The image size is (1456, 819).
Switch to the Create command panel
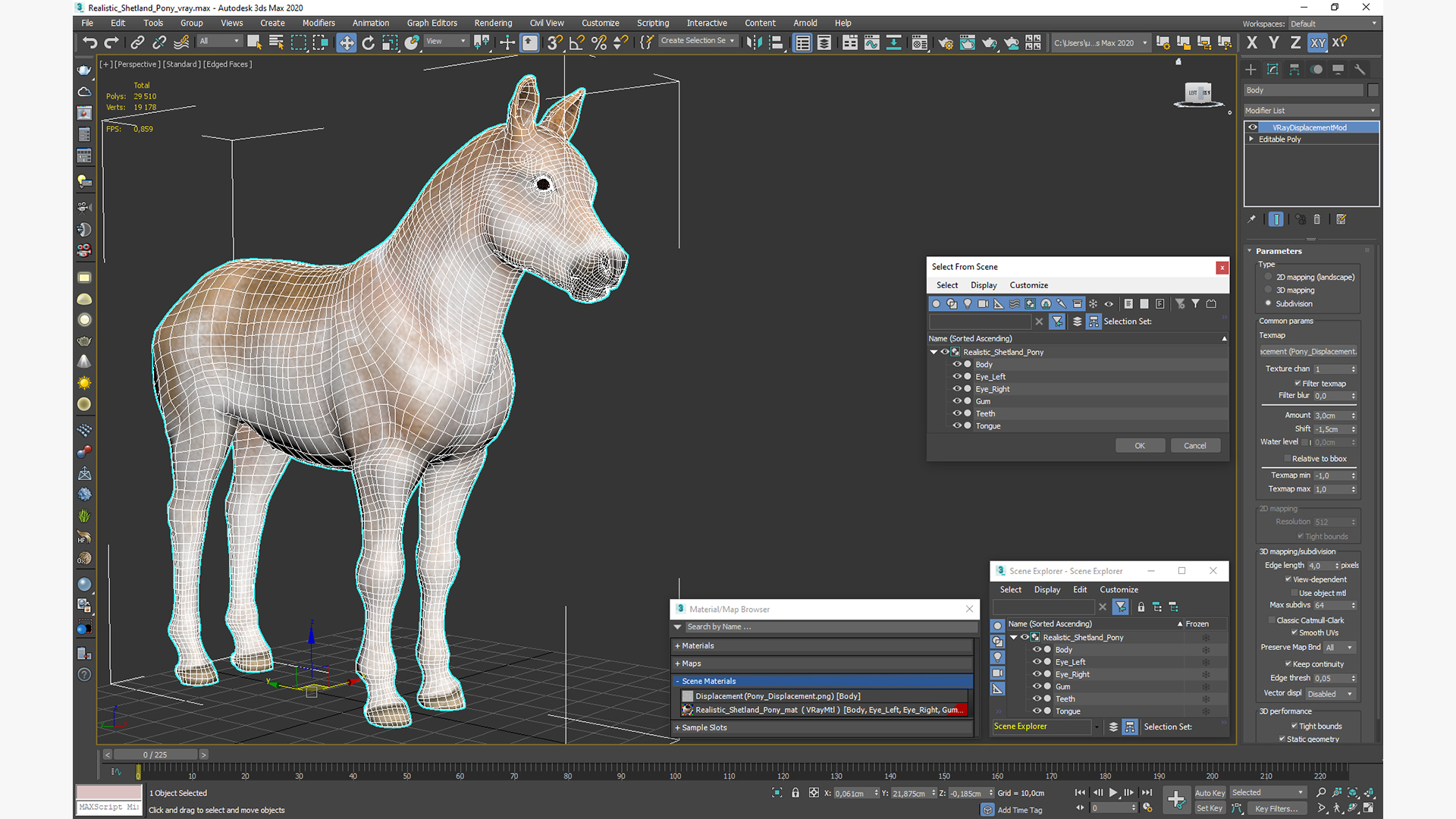[1250, 69]
